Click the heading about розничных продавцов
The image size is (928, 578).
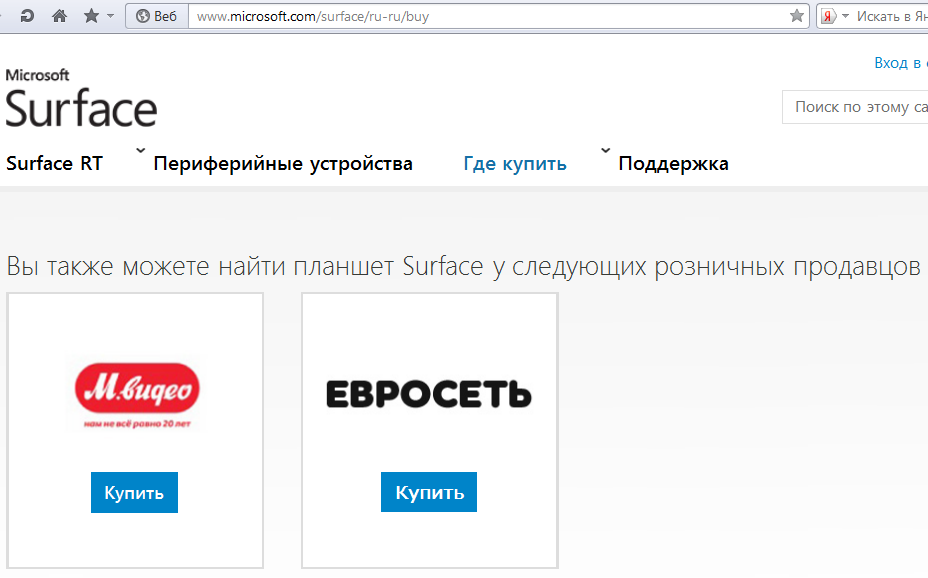(x=463, y=267)
